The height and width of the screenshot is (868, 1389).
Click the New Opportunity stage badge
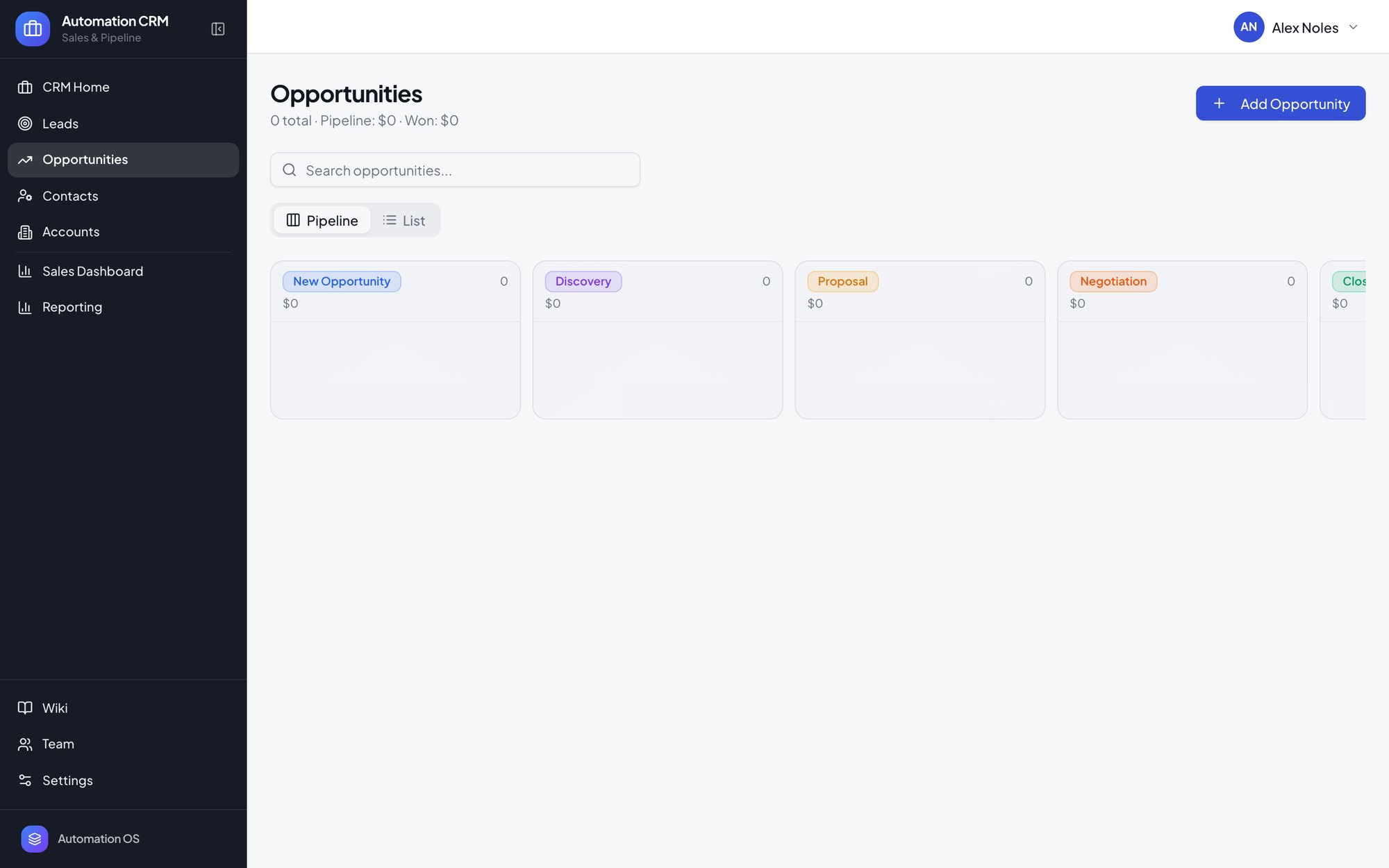342,281
